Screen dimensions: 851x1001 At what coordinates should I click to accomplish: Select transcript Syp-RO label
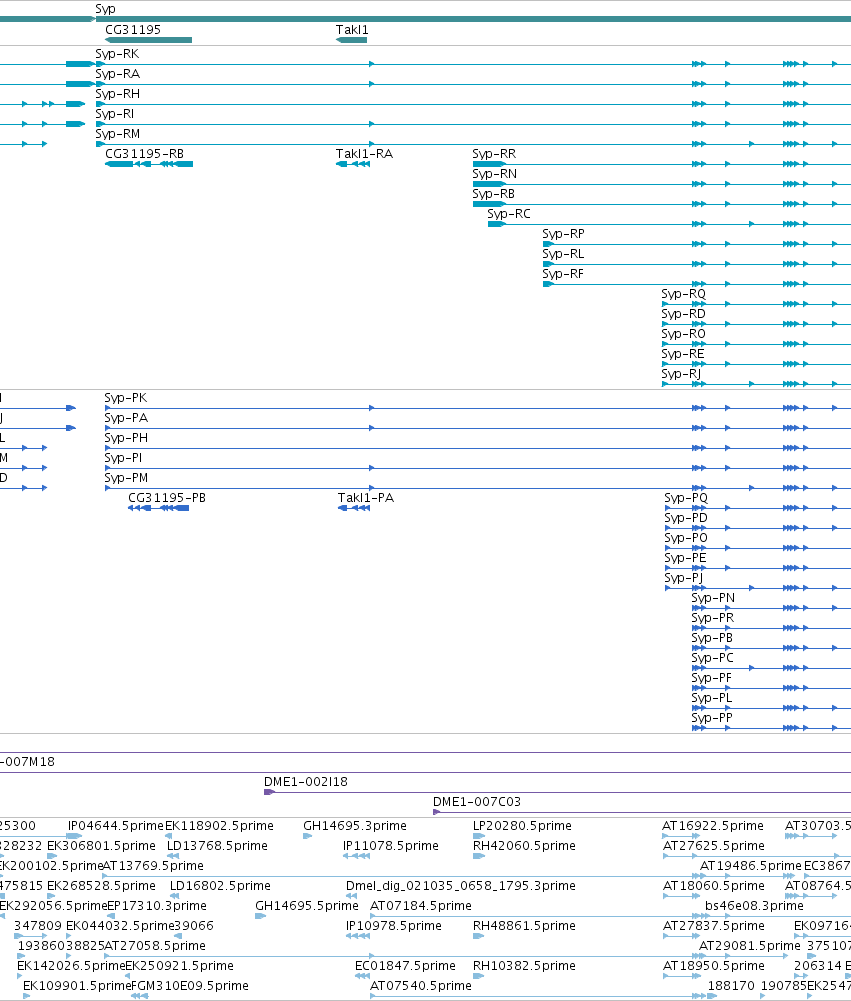684,333
